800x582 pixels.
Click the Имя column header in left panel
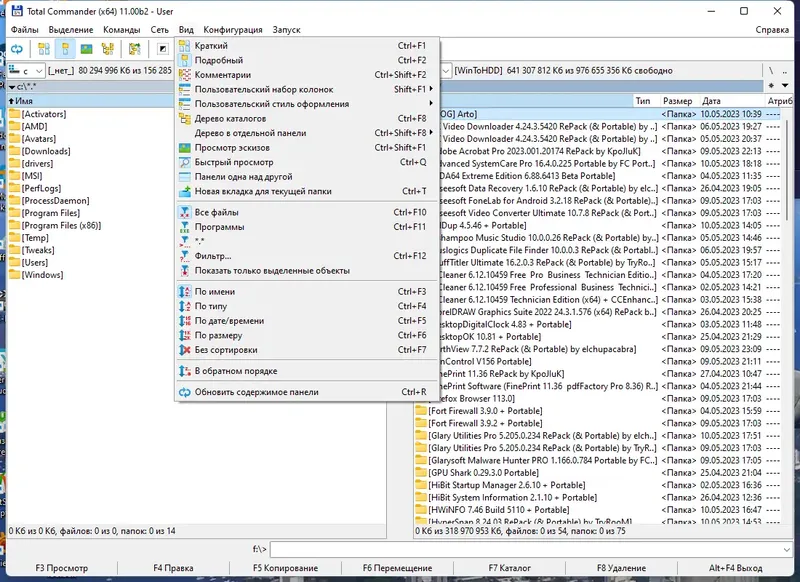coord(90,101)
